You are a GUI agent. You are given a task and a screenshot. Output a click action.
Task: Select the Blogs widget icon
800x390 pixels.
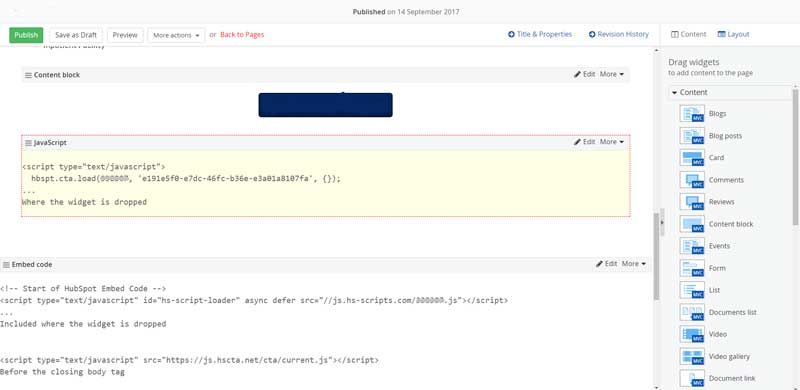(x=692, y=113)
